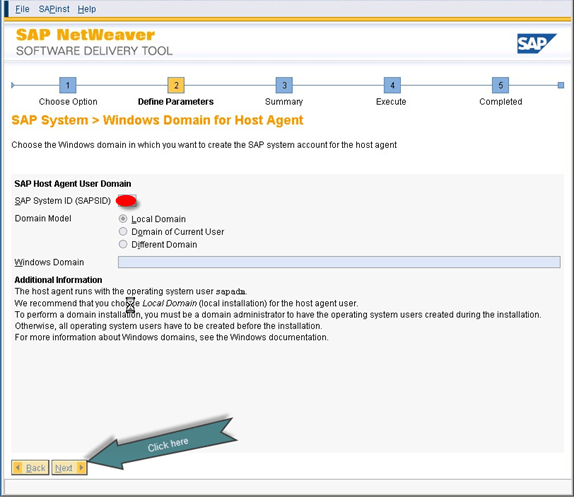
Task: Click the "Execute" step label
Action: [x=391, y=102]
